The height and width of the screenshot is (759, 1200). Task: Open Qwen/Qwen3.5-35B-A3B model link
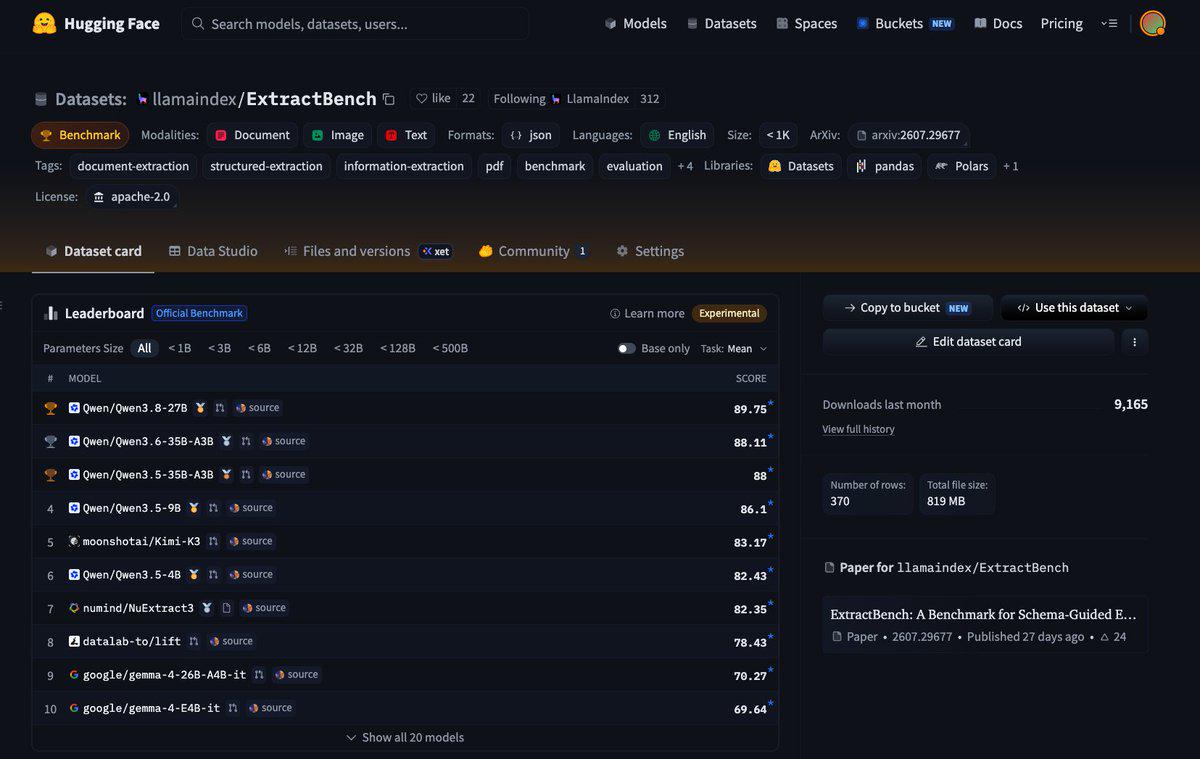[x=148, y=475]
